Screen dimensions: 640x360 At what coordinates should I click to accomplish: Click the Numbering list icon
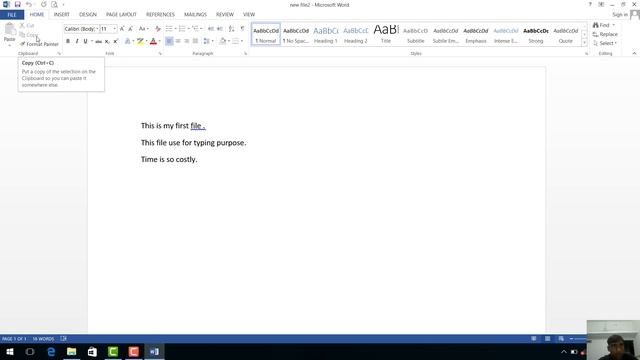182,29
